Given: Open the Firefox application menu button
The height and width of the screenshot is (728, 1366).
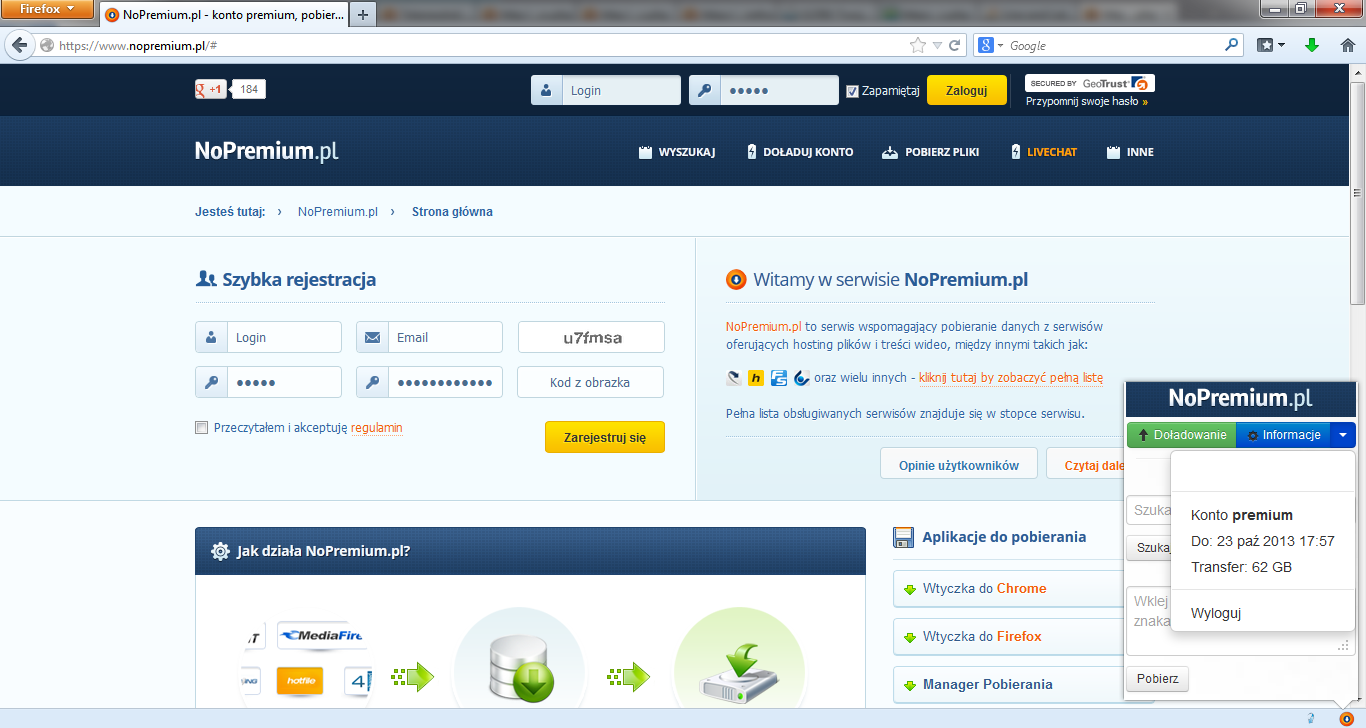Looking at the screenshot, I should 48,10.
